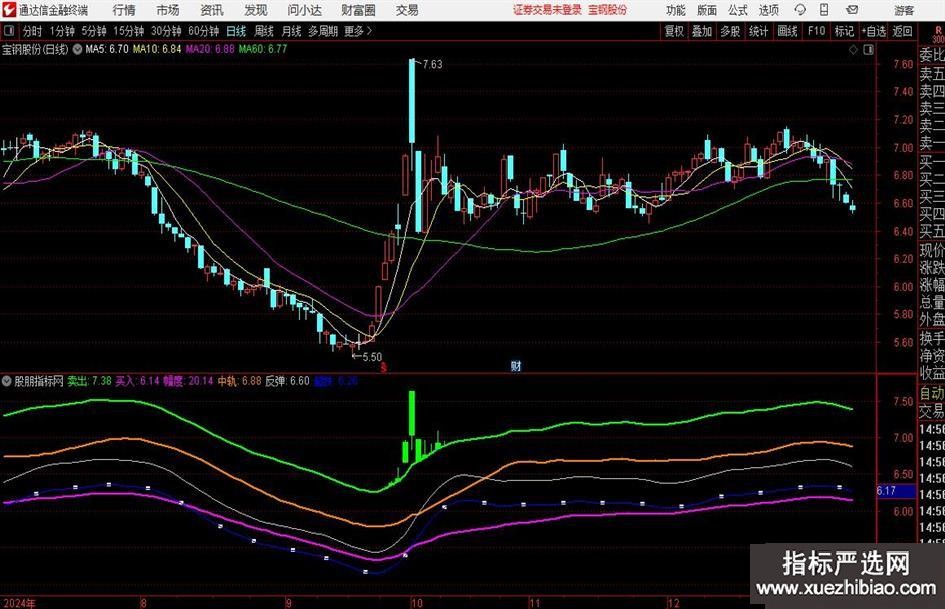
Task: Click the red marker below the 5.50 low
Action: point(383,367)
